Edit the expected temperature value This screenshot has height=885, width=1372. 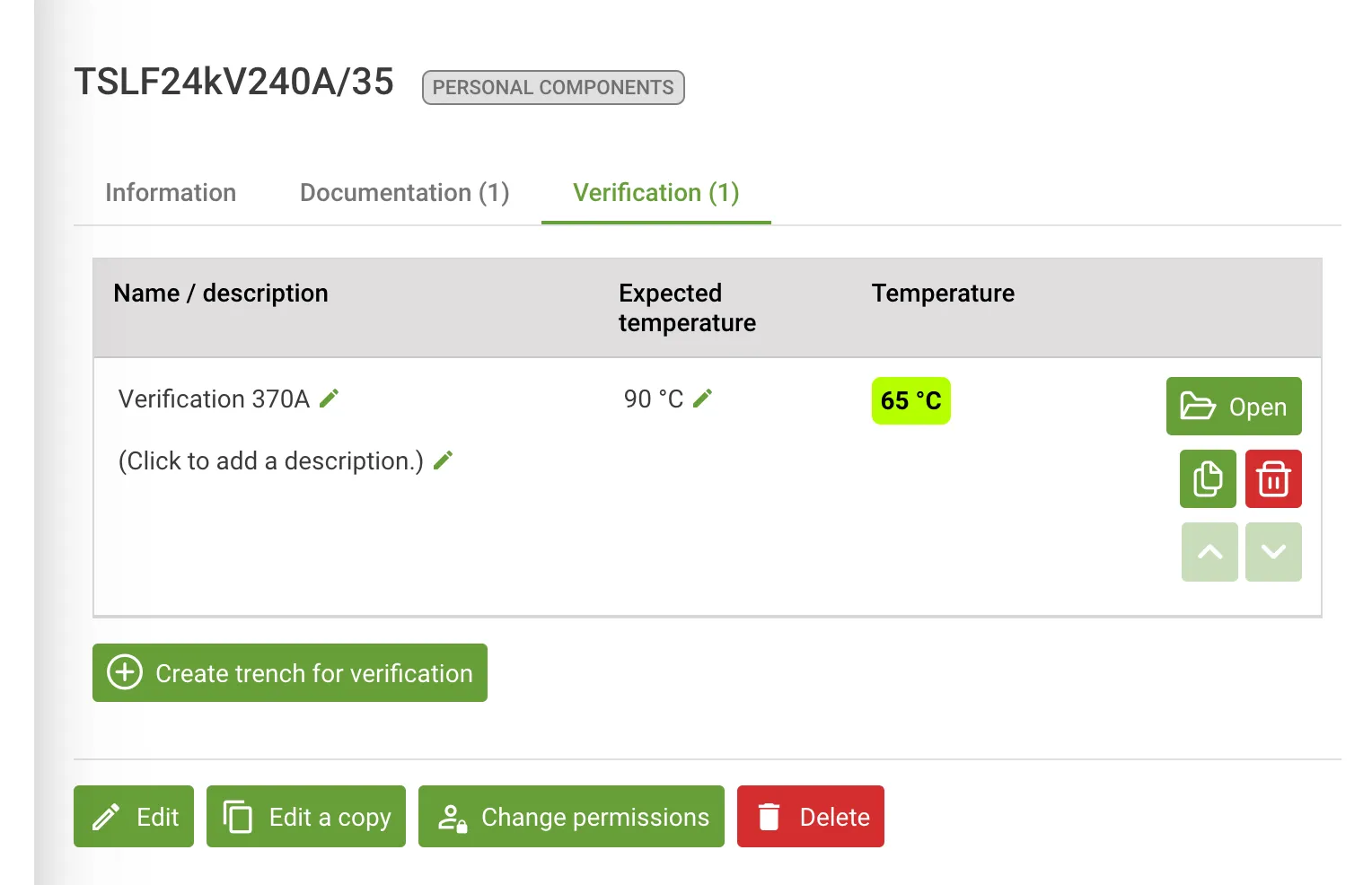click(703, 397)
